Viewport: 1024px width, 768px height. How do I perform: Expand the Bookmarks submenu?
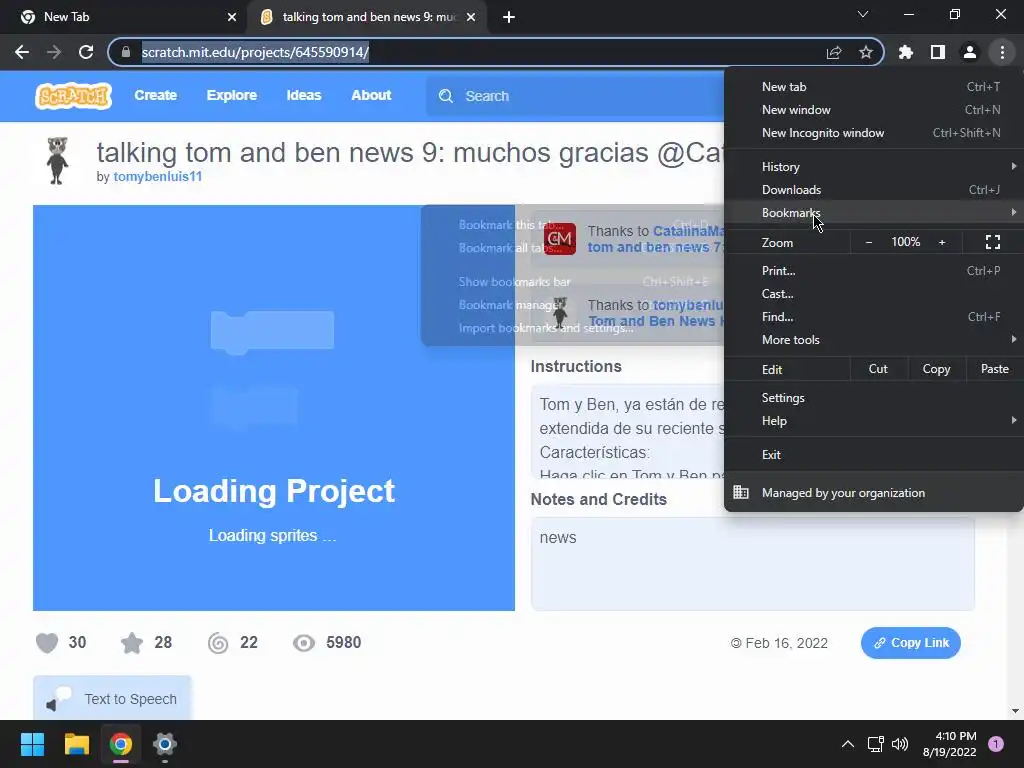coord(874,212)
